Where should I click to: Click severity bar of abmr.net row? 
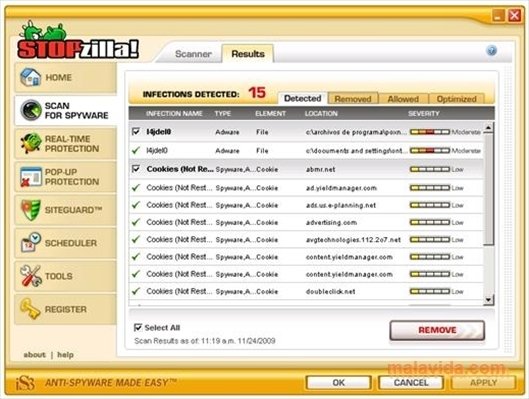pos(430,169)
